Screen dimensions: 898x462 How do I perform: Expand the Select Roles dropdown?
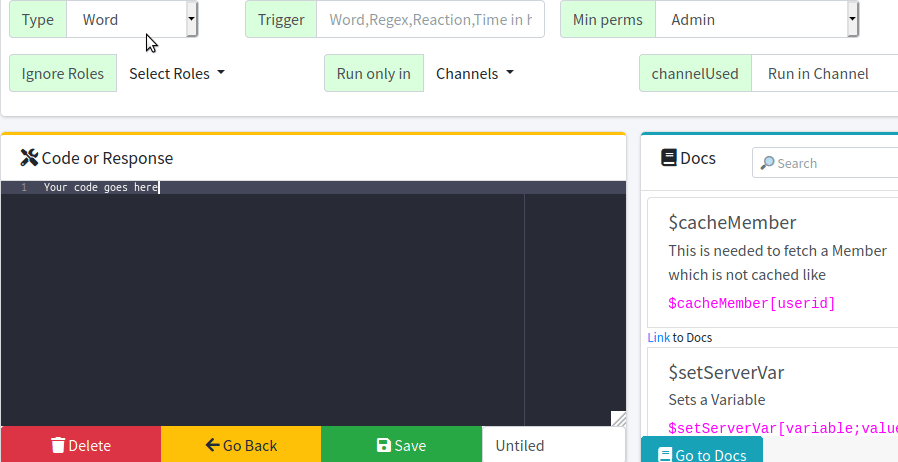(x=176, y=73)
